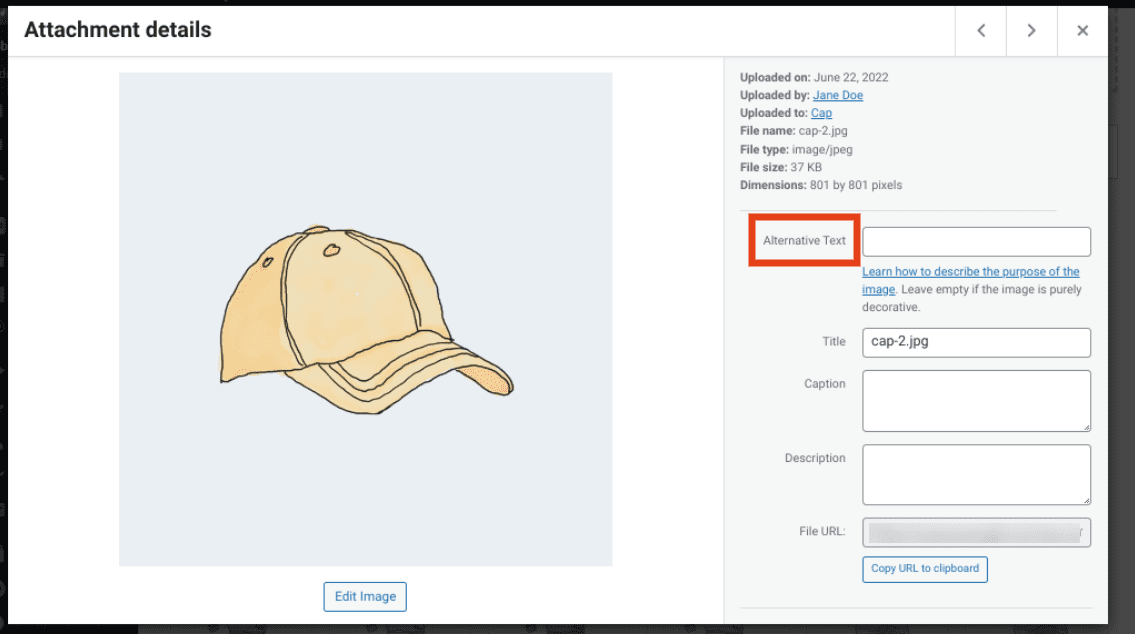Click the Edit Image button

tap(365, 596)
